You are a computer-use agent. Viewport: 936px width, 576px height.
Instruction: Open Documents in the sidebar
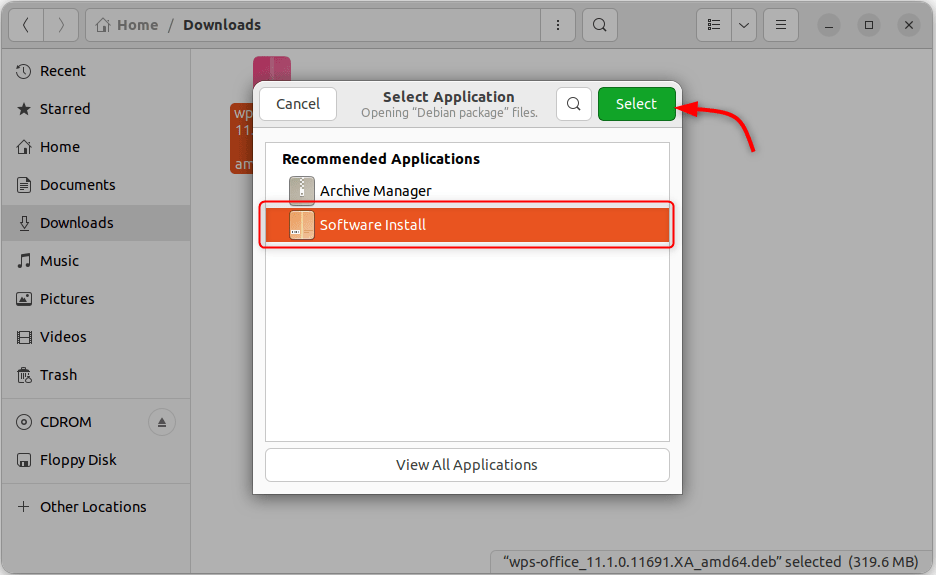coord(96,185)
